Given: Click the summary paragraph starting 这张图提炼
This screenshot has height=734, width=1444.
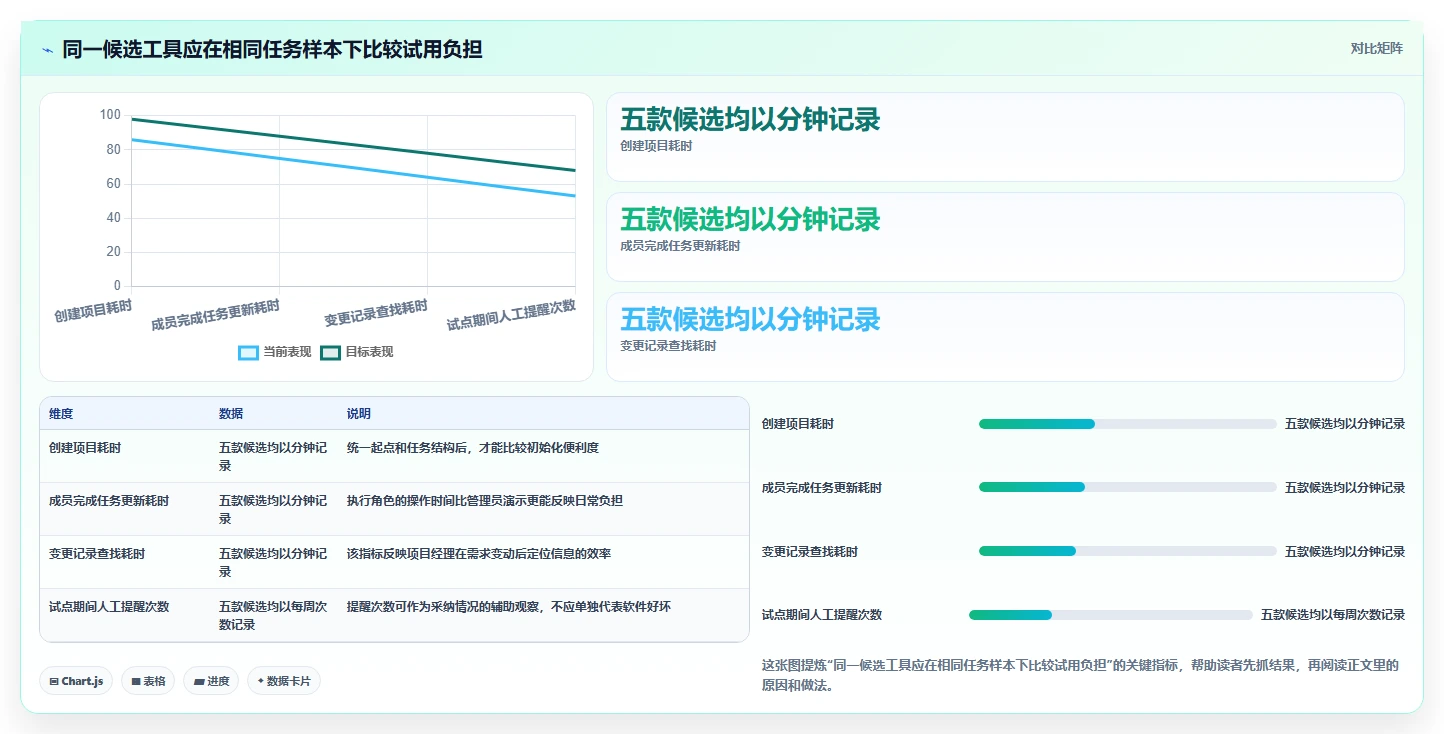Looking at the screenshot, I should pos(1080,675).
